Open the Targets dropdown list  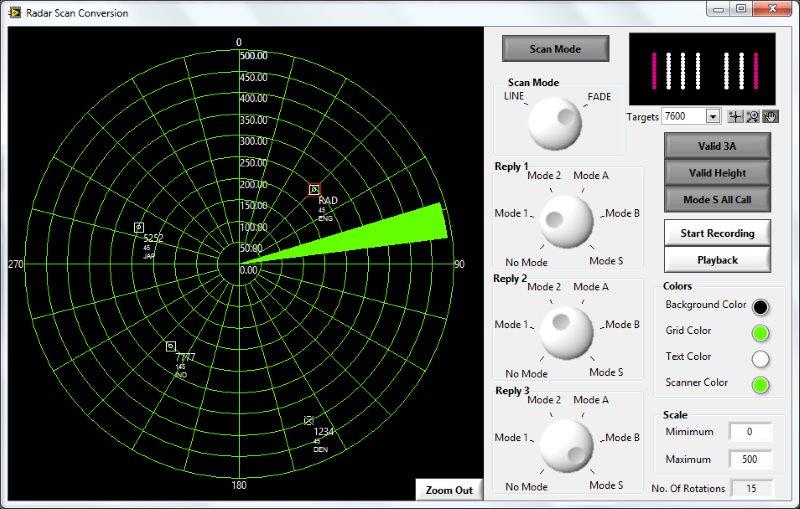point(713,117)
